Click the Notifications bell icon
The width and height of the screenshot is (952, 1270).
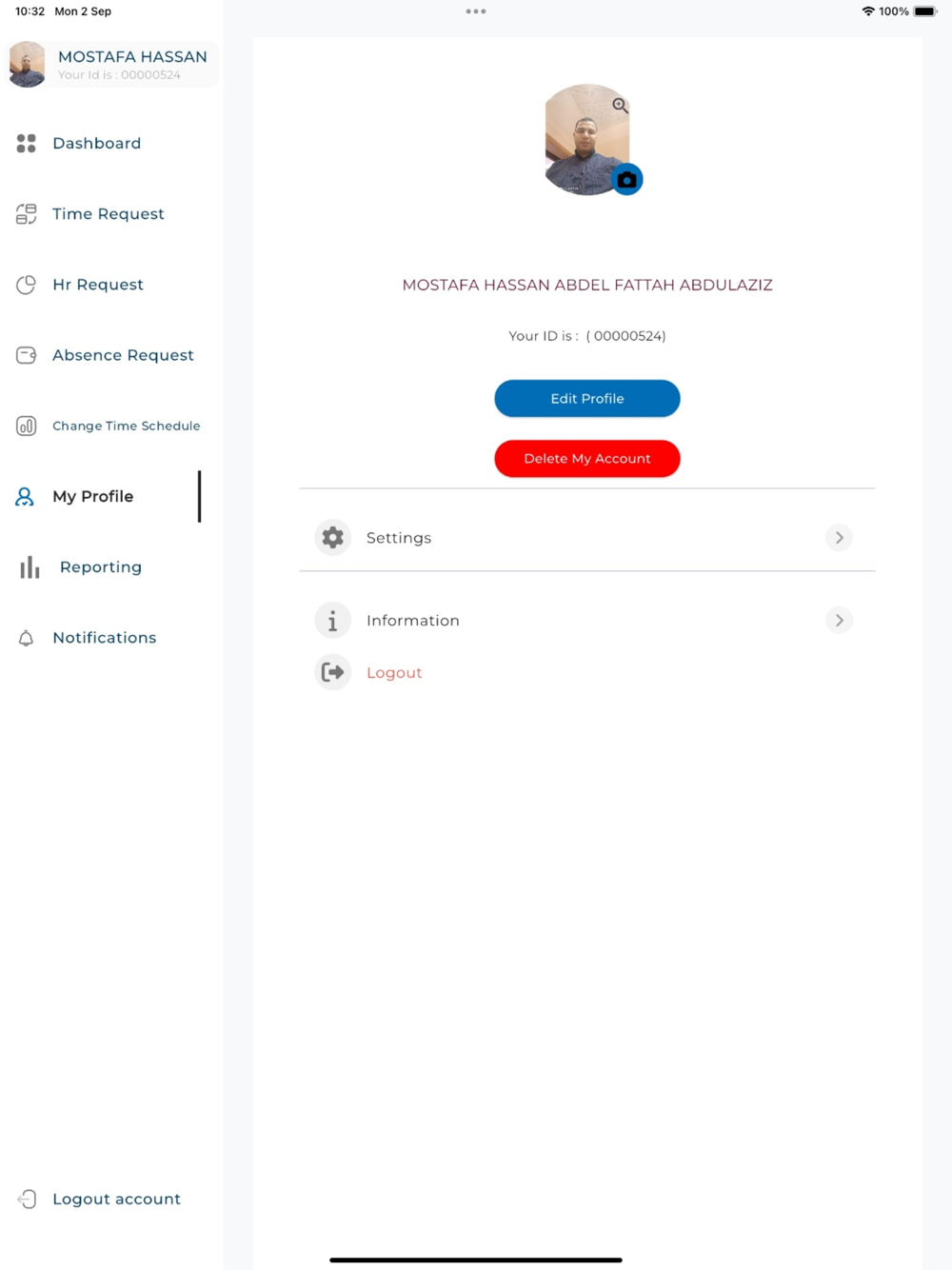[x=27, y=638]
